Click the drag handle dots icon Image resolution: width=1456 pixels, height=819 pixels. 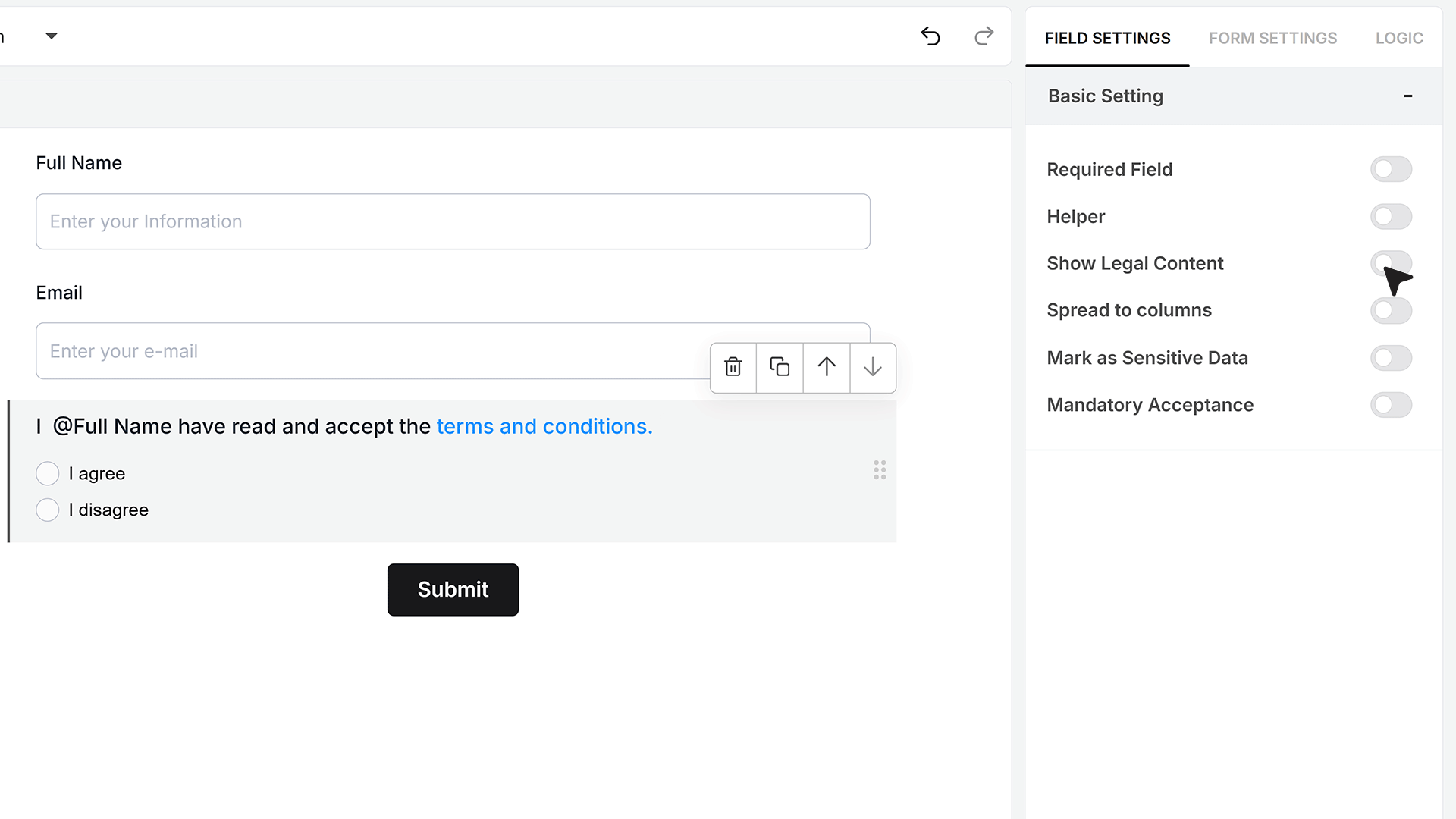(x=880, y=470)
